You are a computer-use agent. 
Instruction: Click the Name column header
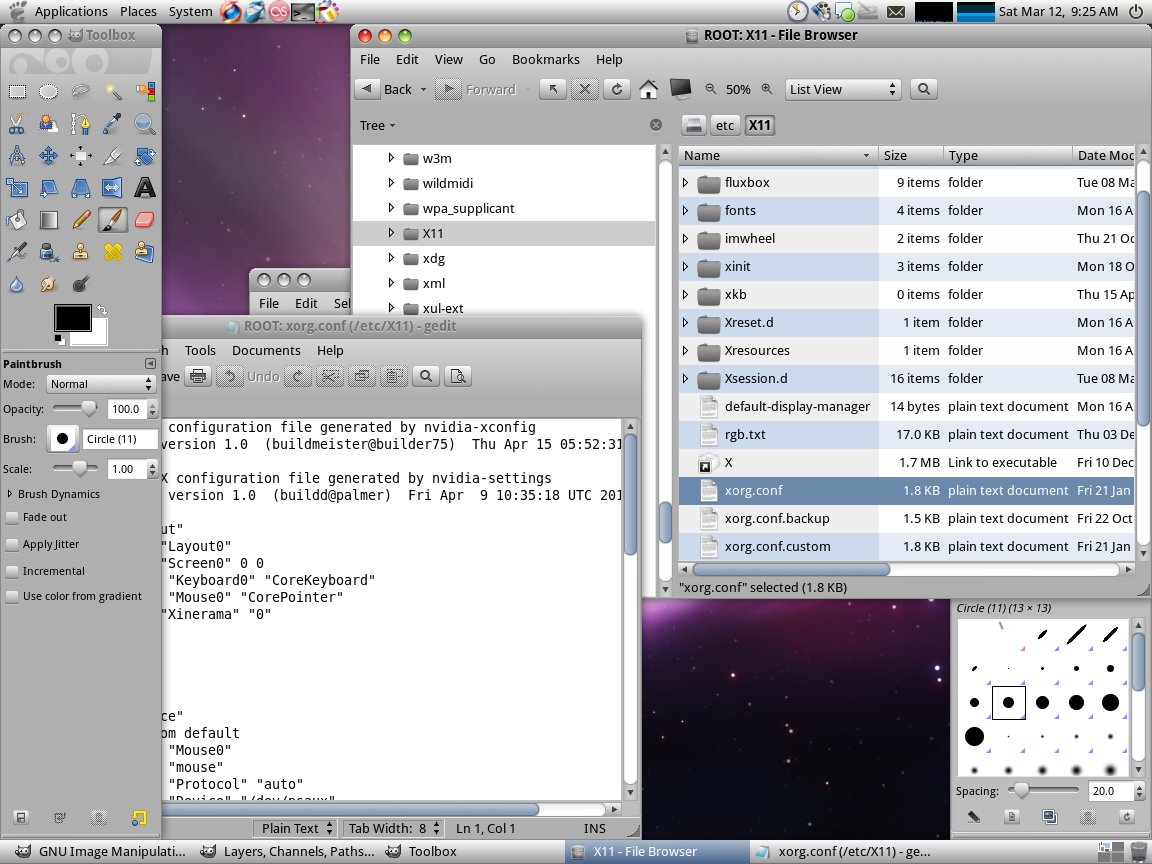coord(777,156)
